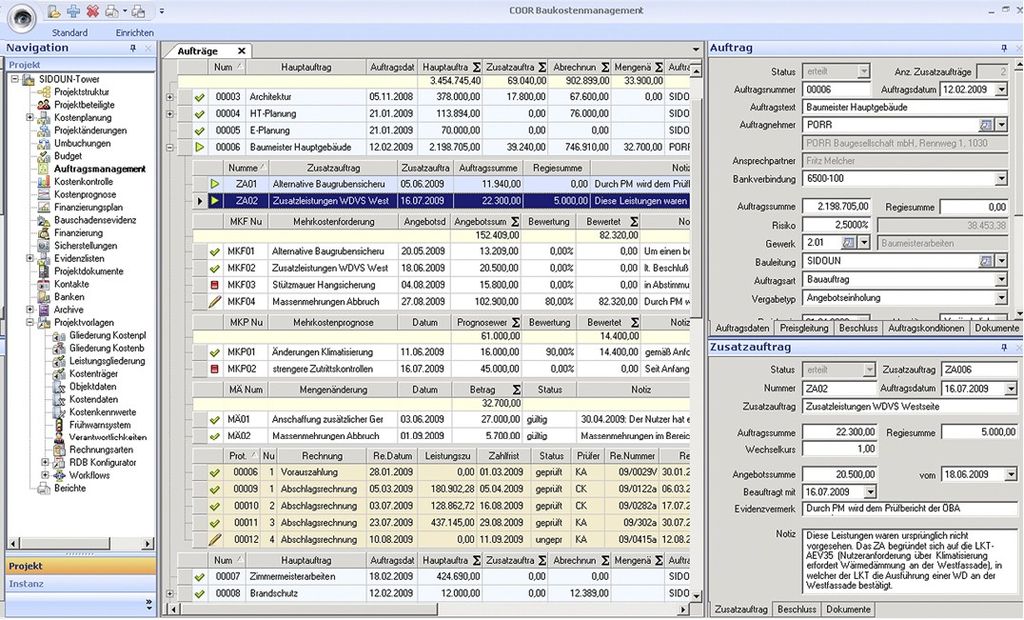Select Auftragsmanagement in the tree
Image resolution: width=1024 pixels, height=620 pixels.
tap(99, 169)
